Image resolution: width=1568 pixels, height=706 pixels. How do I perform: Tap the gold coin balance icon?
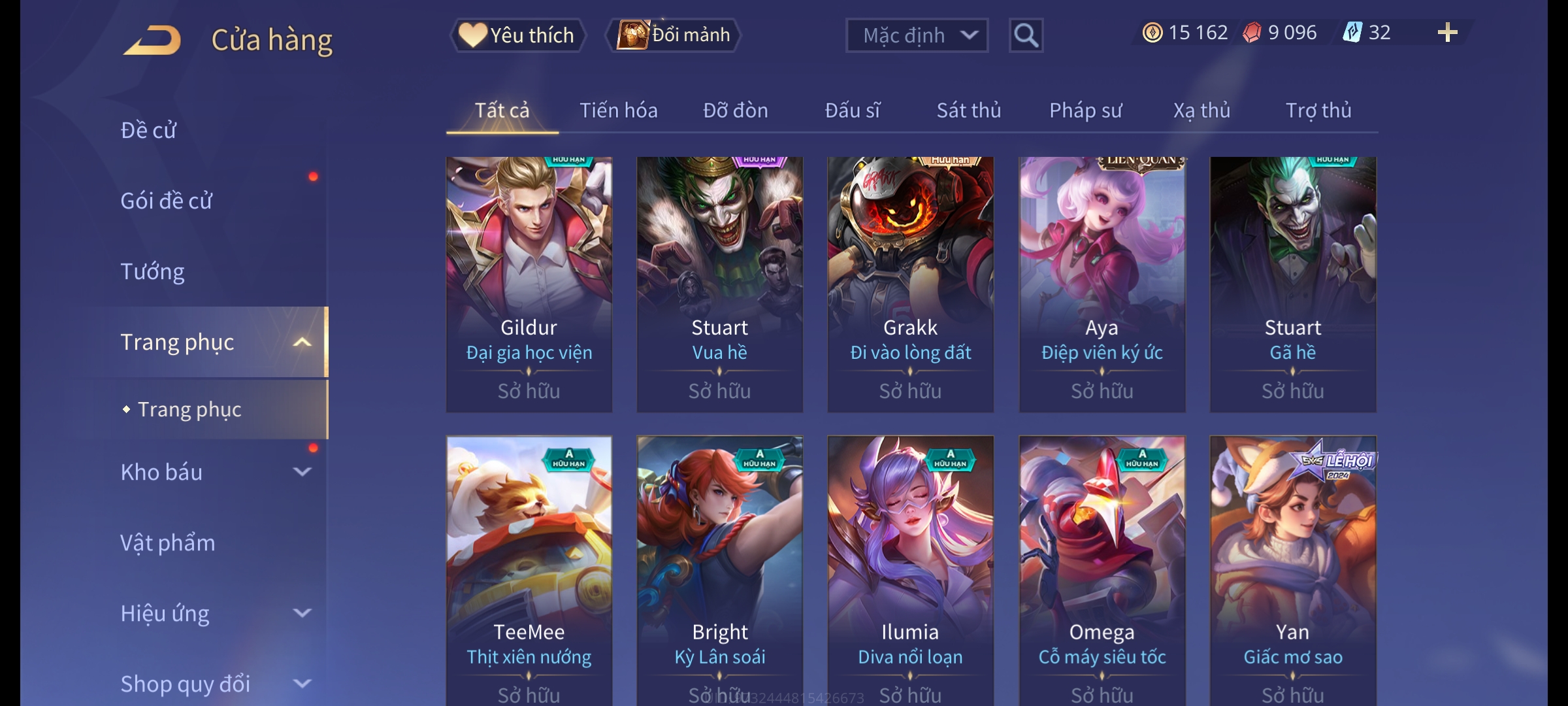1152,33
